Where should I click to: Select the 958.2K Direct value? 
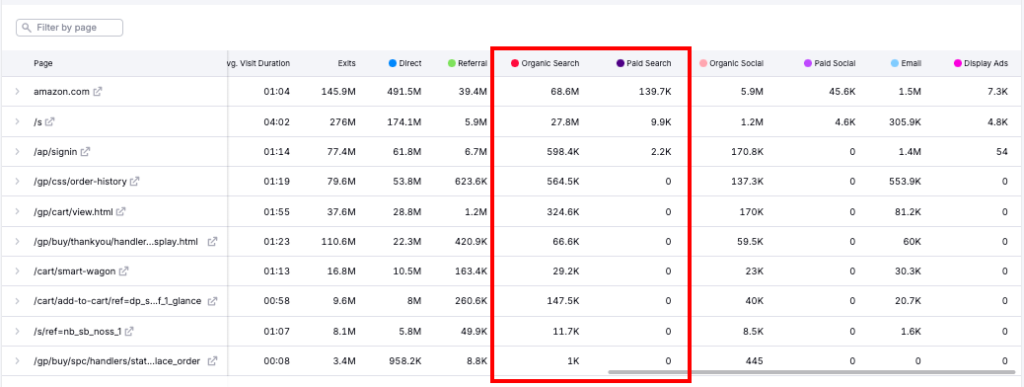coord(406,361)
